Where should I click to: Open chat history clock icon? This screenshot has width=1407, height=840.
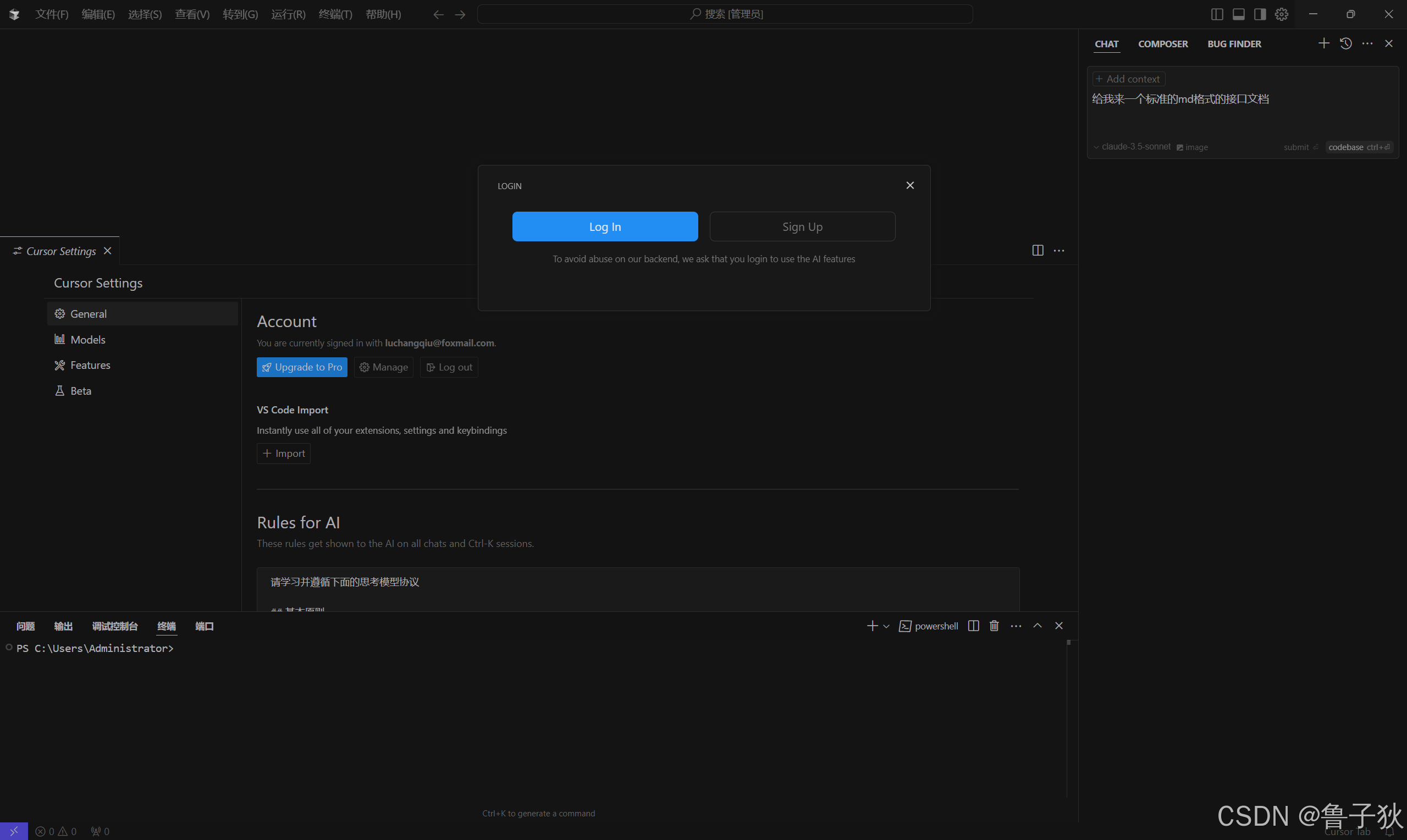1345,43
